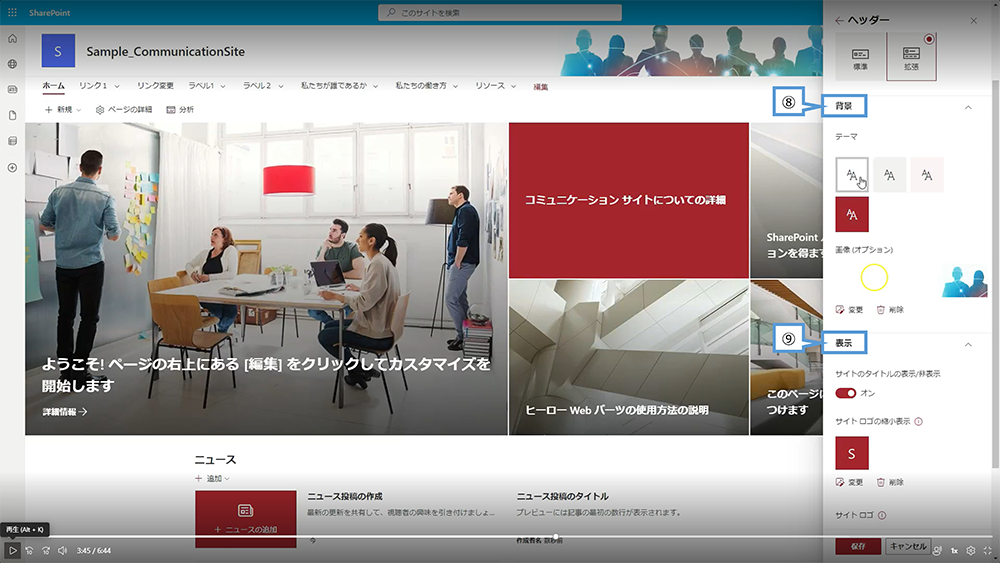Click the plus create icon in left rail
The height and width of the screenshot is (563, 1000).
pyautogui.click(x=12, y=168)
